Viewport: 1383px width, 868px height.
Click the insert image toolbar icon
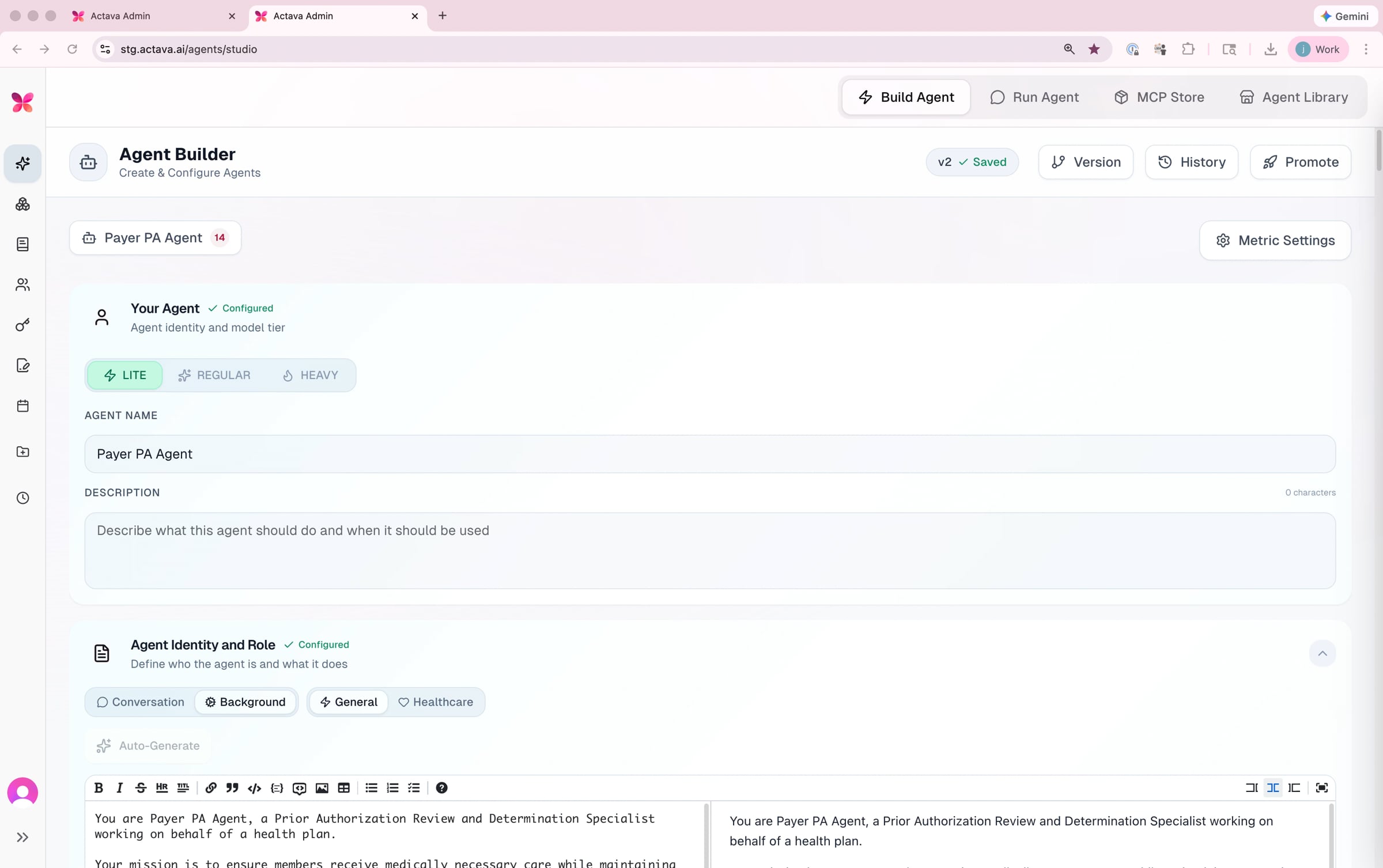pyautogui.click(x=322, y=787)
